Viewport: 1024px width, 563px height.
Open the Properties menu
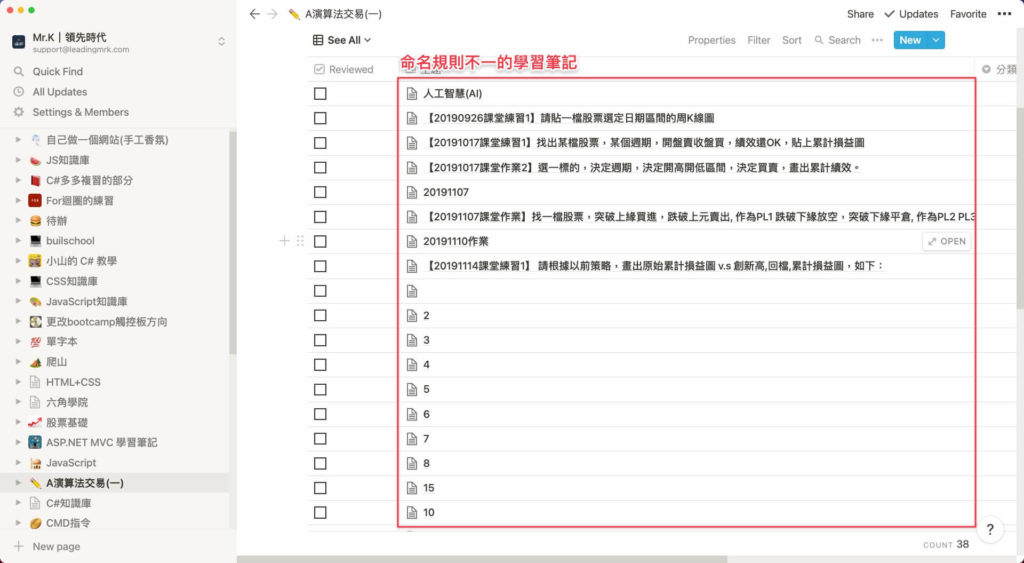coord(711,40)
